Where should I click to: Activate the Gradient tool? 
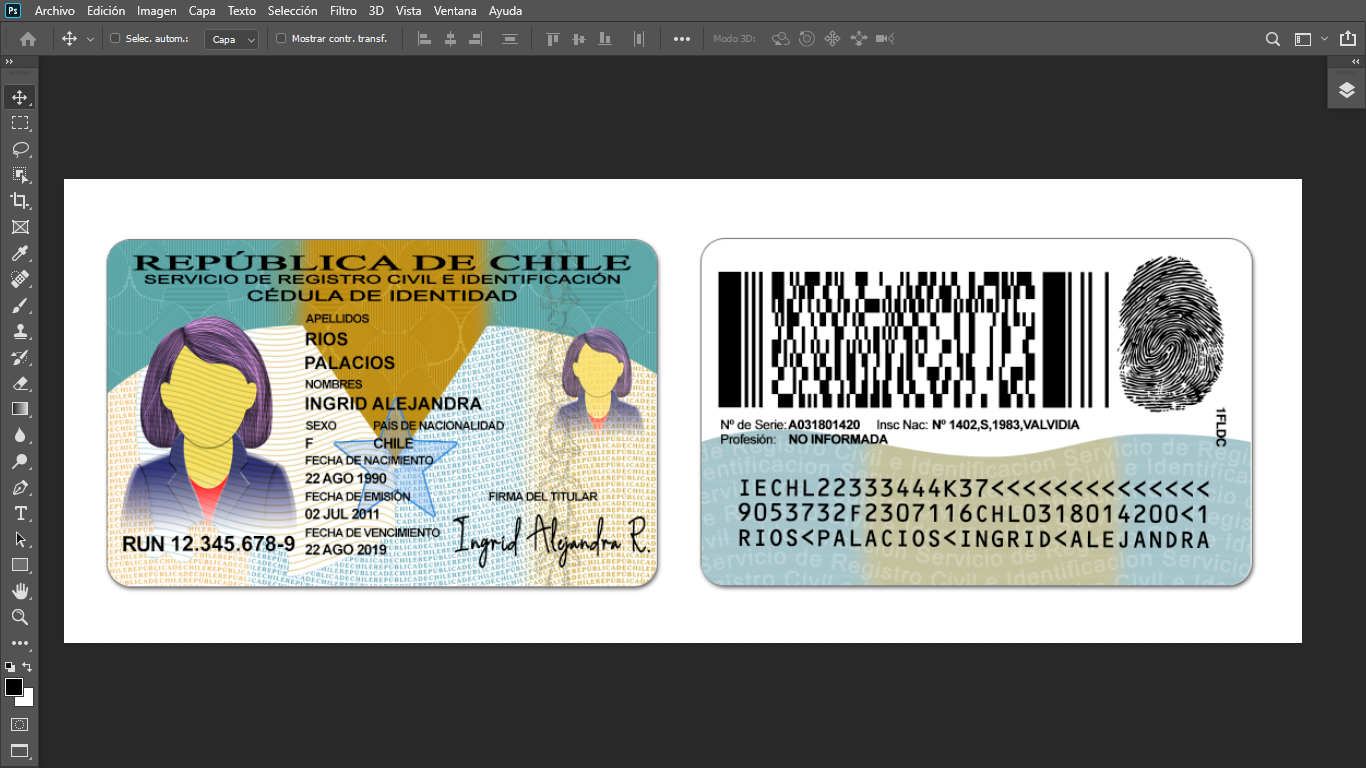pos(19,409)
